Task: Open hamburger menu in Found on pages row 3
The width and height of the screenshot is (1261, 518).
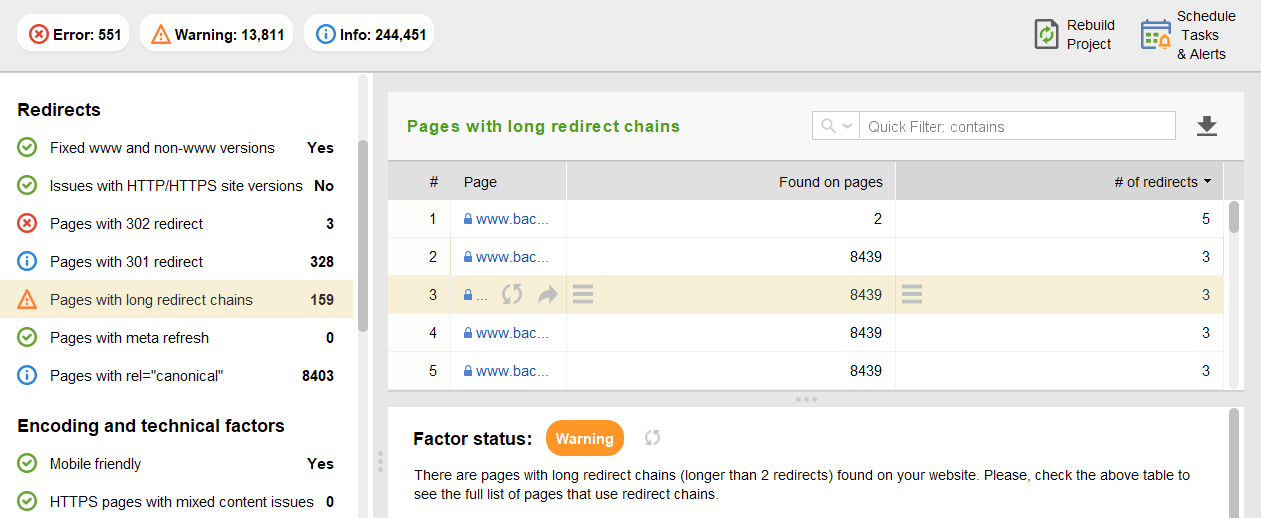Action: (x=583, y=294)
